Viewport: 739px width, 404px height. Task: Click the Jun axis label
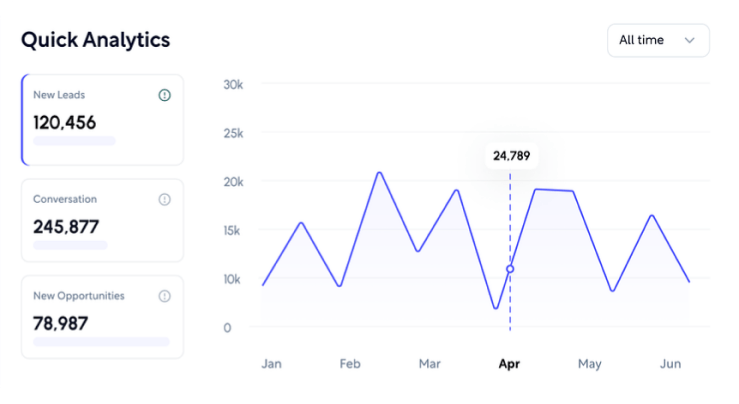click(x=671, y=364)
